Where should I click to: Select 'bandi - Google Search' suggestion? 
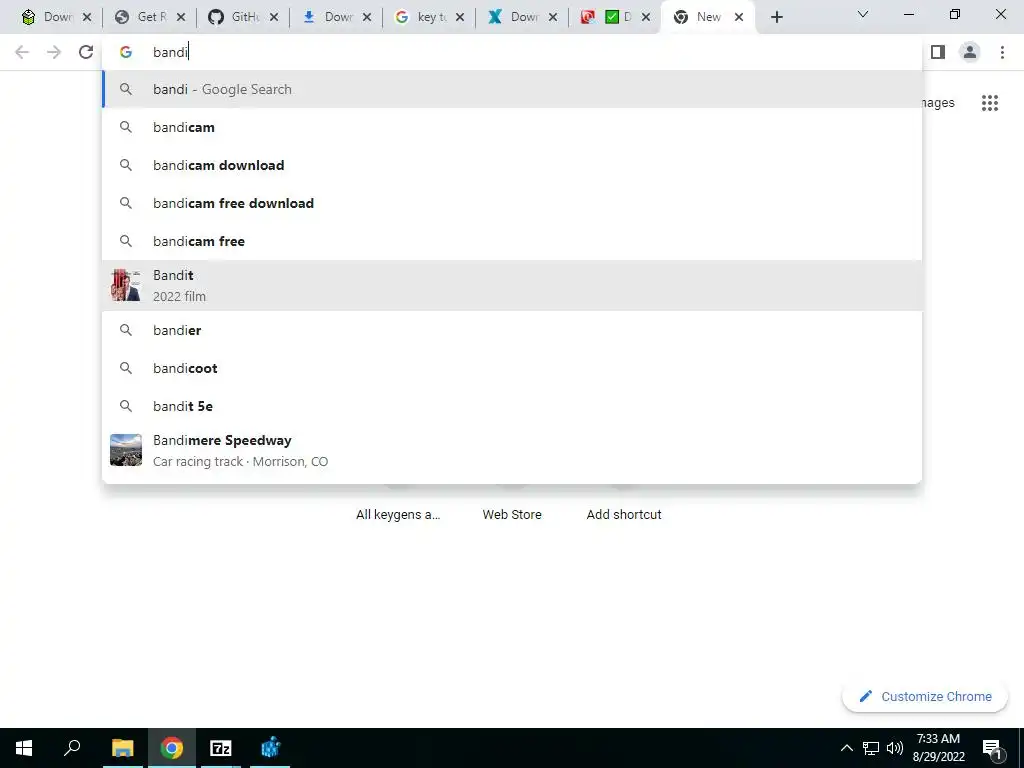[x=512, y=89]
